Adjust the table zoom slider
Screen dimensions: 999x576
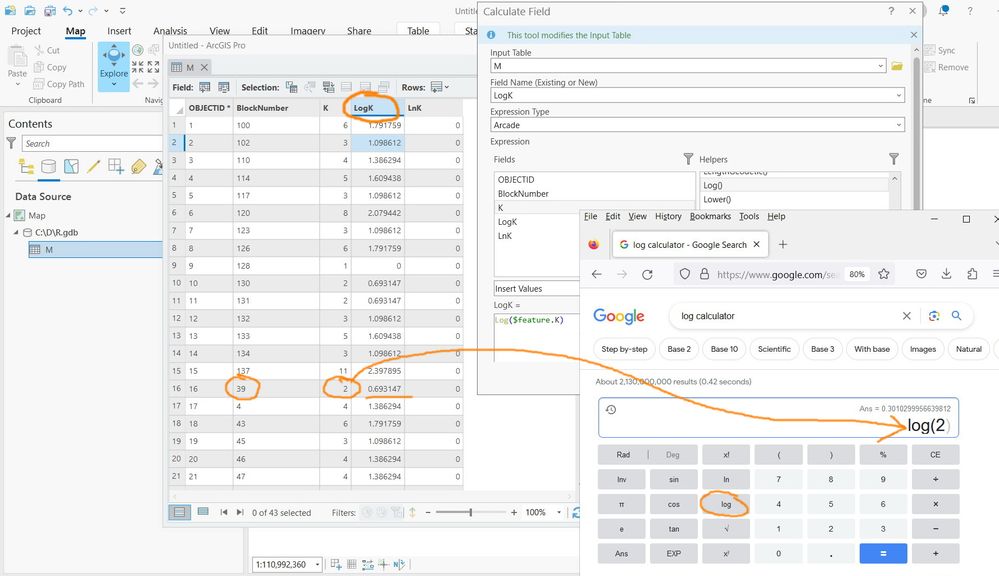(470, 512)
